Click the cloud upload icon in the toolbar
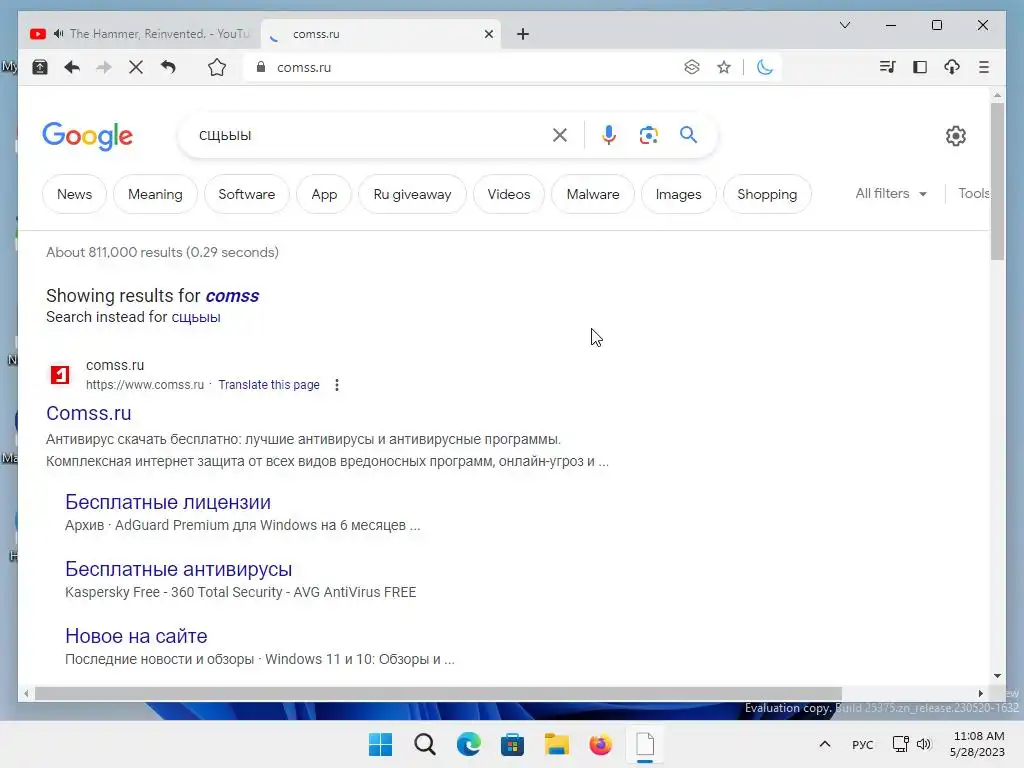This screenshot has width=1024, height=768. coord(952,67)
